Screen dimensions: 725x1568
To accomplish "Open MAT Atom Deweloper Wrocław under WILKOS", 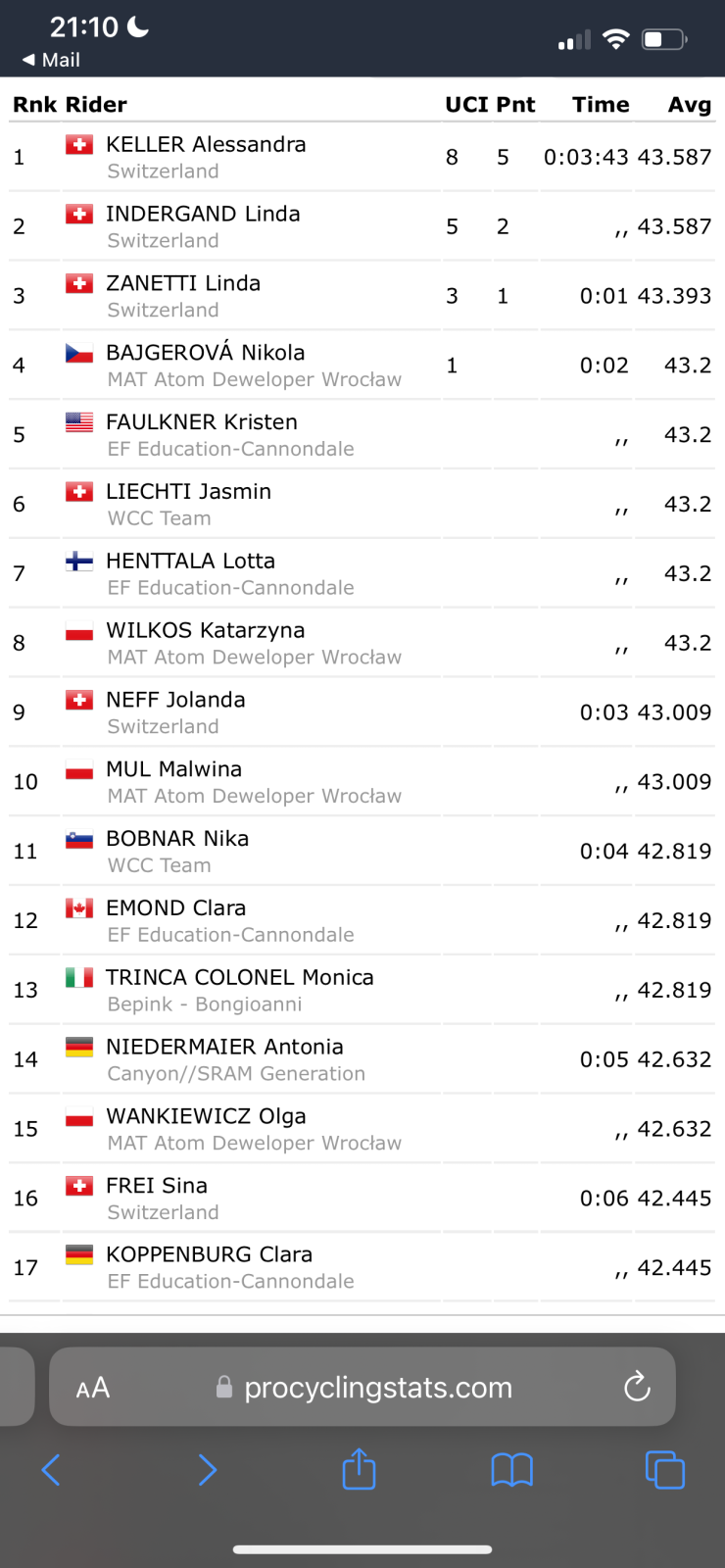I will click(254, 658).
